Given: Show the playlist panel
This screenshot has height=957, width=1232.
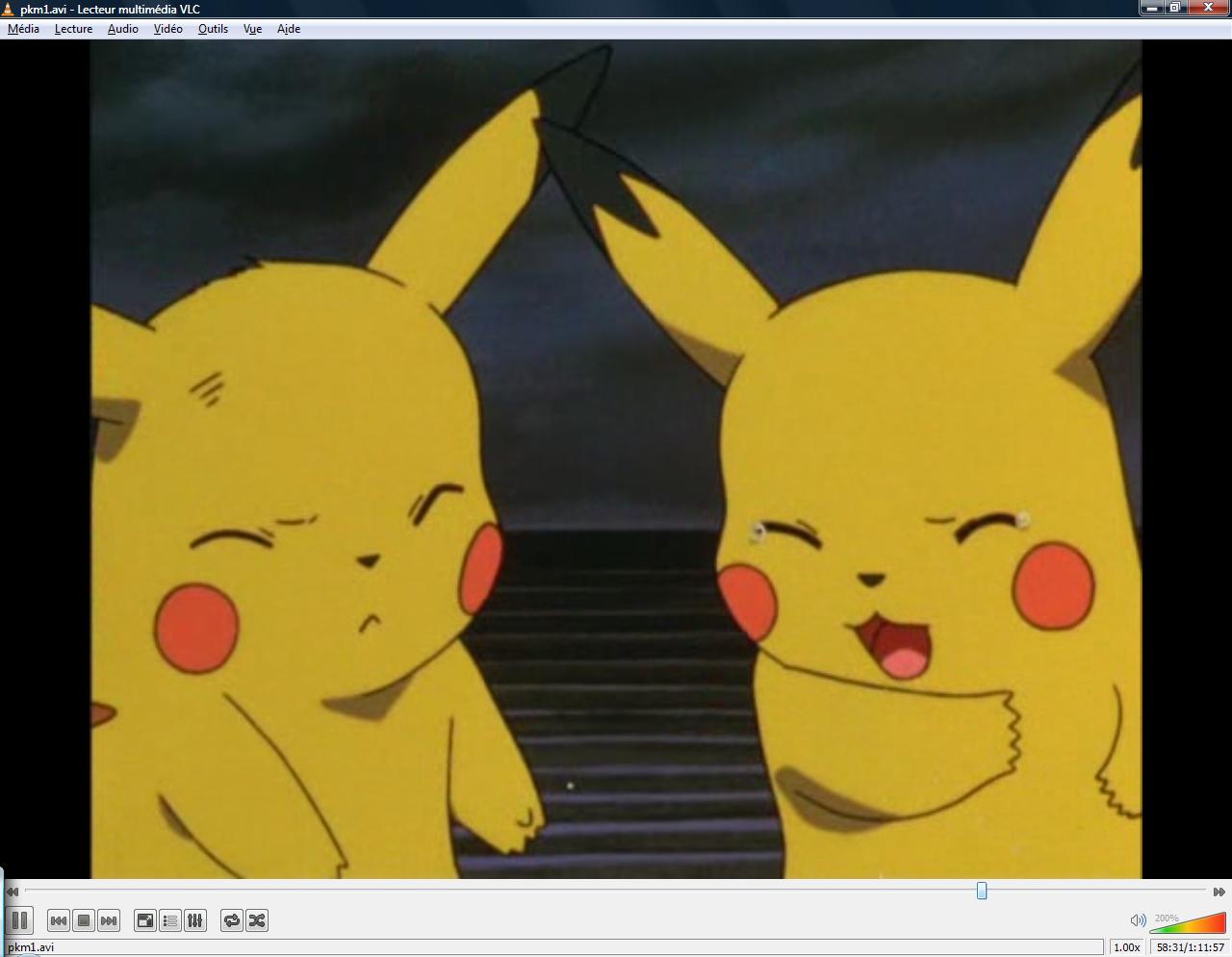Looking at the screenshot, I should click(170, 920).
